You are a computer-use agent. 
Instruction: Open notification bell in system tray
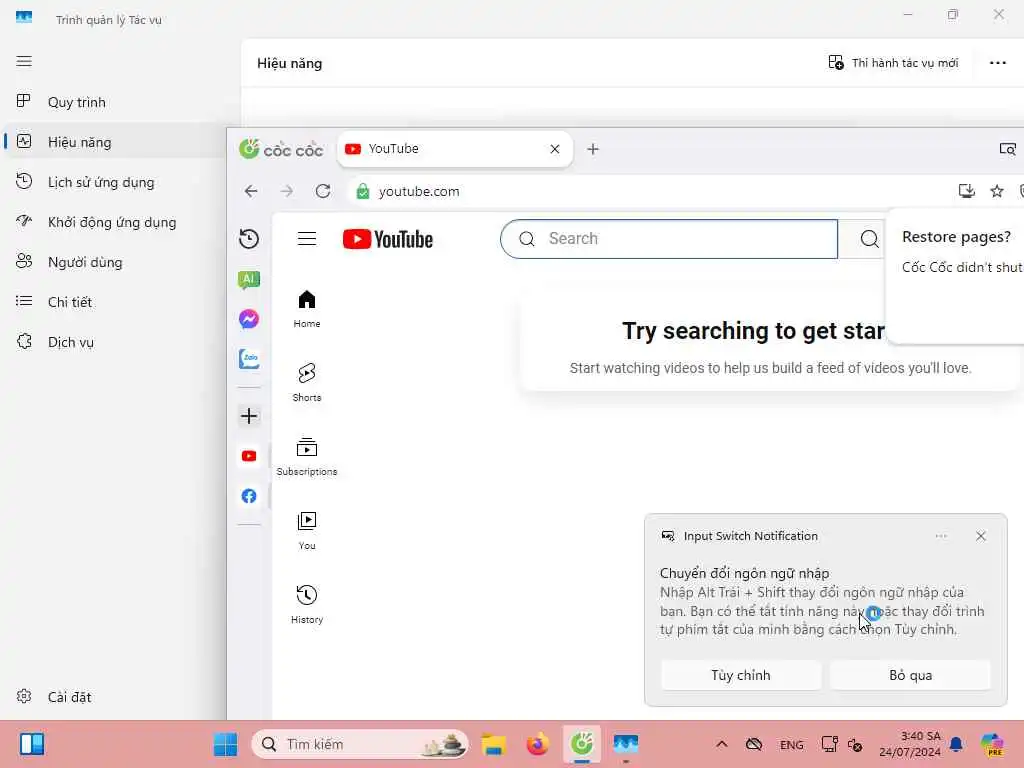(x=956, y=744)
